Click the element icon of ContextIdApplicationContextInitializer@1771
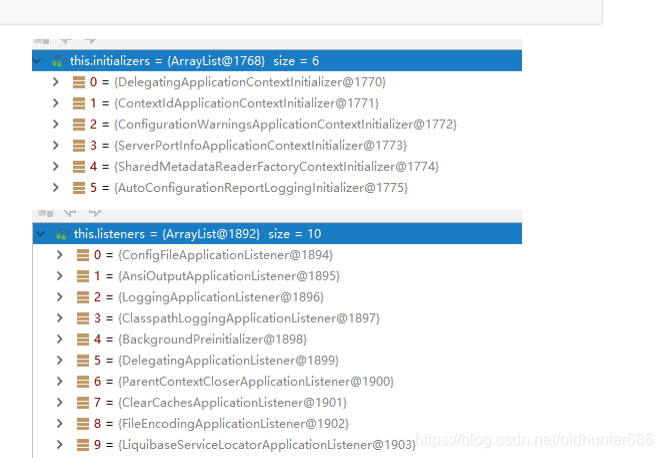Image resolution: width=663 pixels, height=458 pixels. tap(79, 103)
